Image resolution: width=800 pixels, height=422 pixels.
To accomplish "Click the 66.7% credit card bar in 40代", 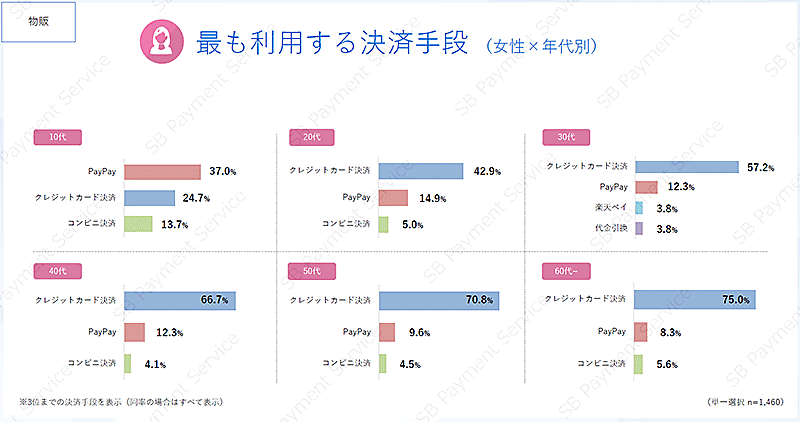I will tap(179, 300).
